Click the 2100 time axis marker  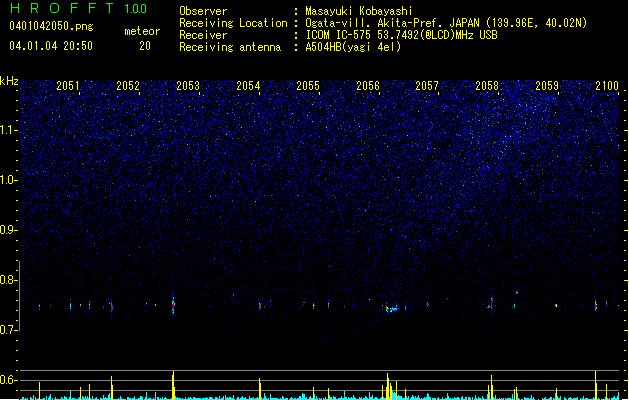(607, 86)
